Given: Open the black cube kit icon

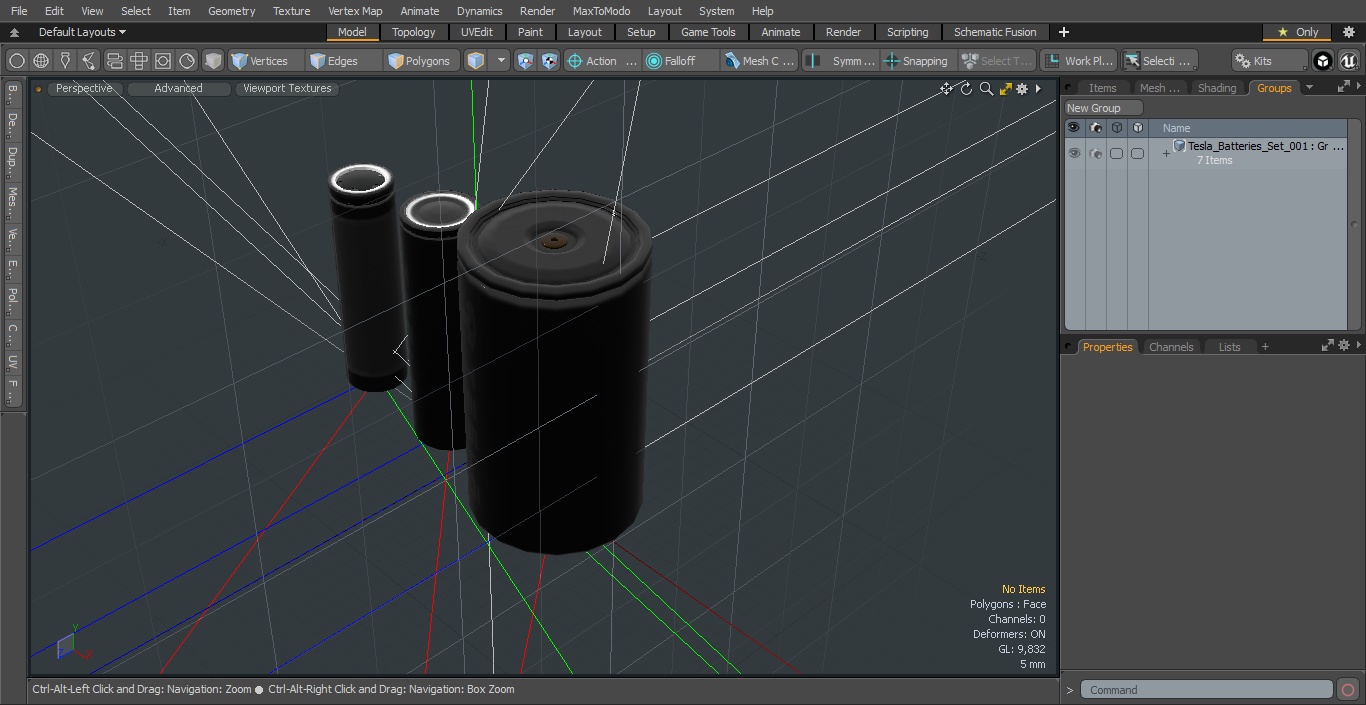Looking at the screenshot, I should tap(1323, 61).
